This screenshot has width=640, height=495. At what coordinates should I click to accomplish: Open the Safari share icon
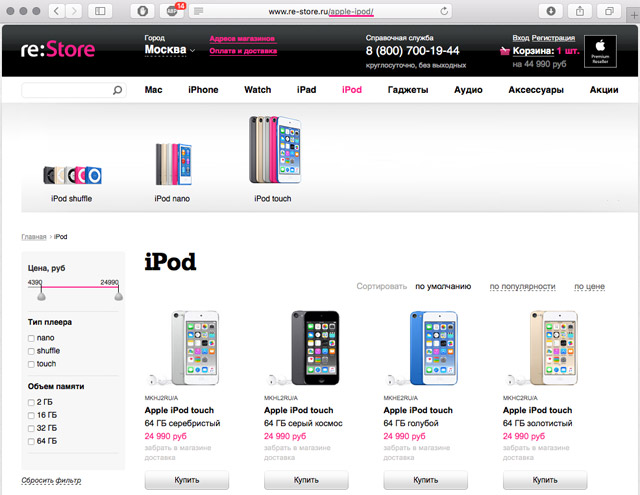point(580,11)
